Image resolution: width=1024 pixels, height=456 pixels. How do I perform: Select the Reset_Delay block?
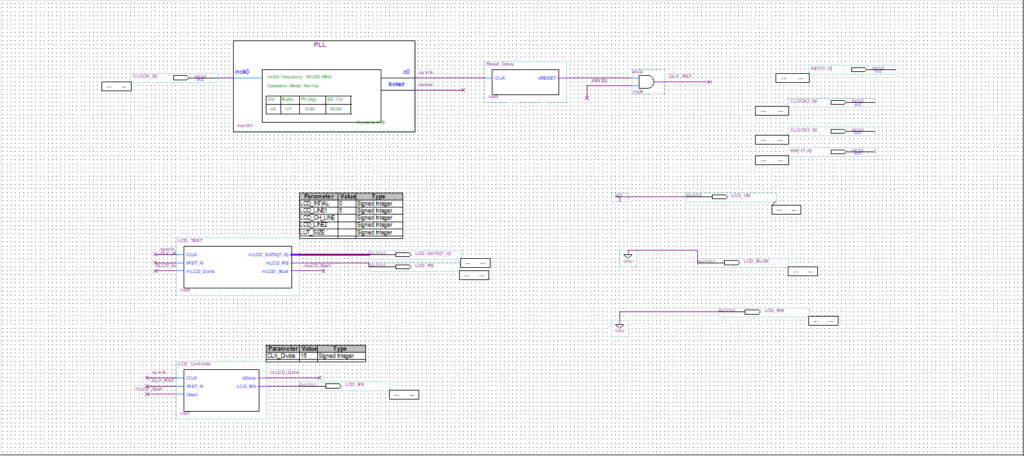click(524, 82)
